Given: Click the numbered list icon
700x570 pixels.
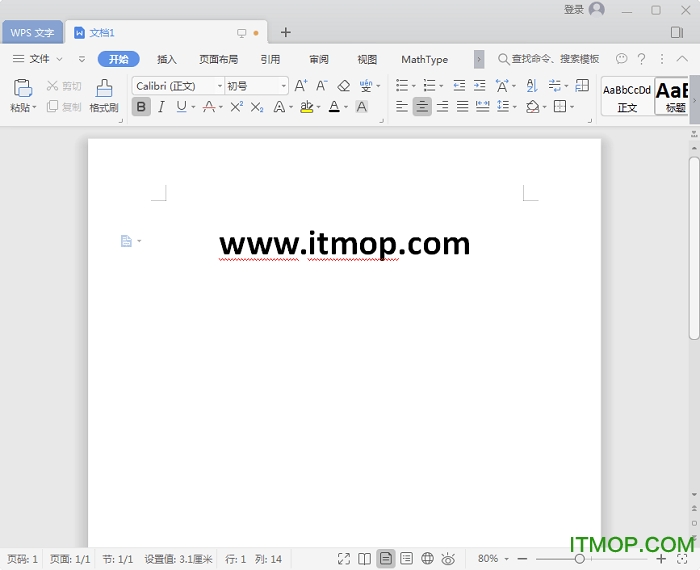Looking at the screenshot, I should 429,85.
